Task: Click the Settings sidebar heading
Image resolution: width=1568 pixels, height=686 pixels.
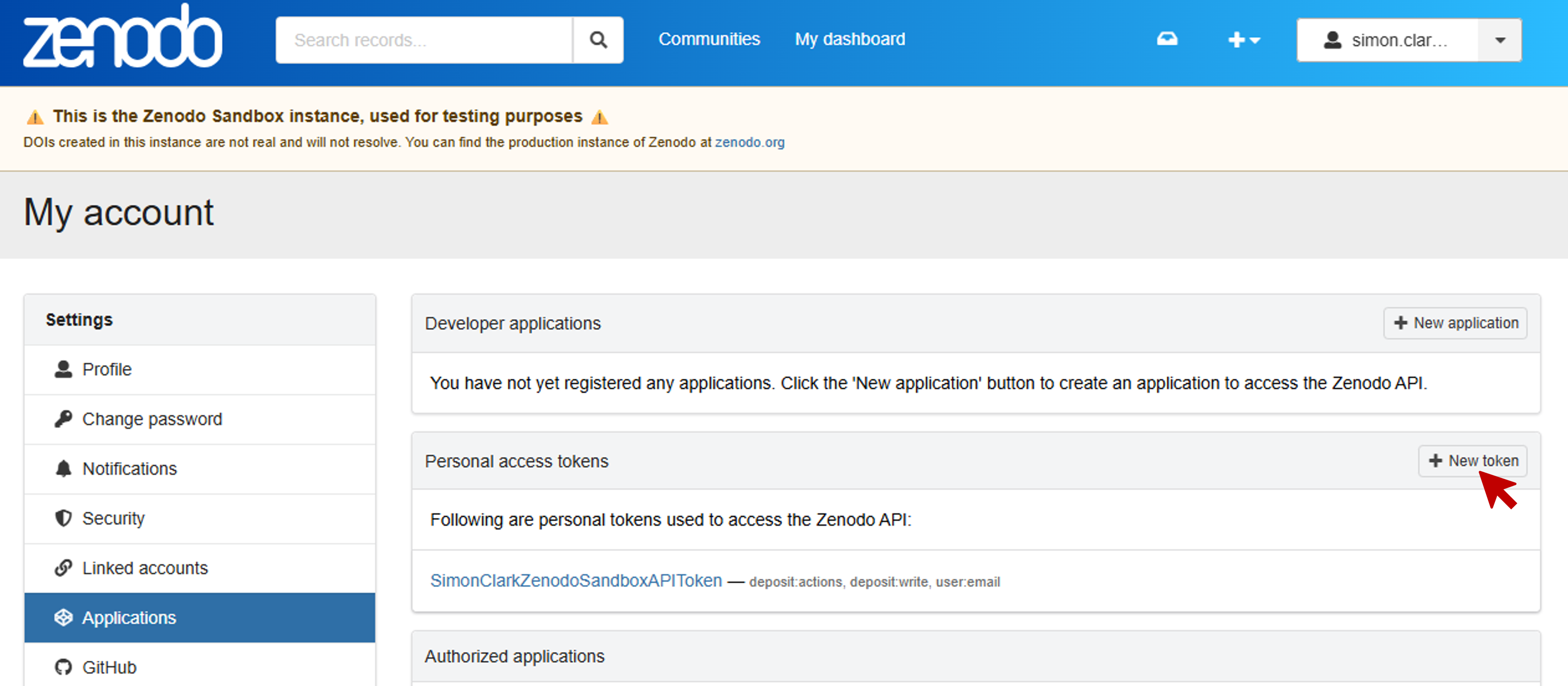Action: click(79, 320)
